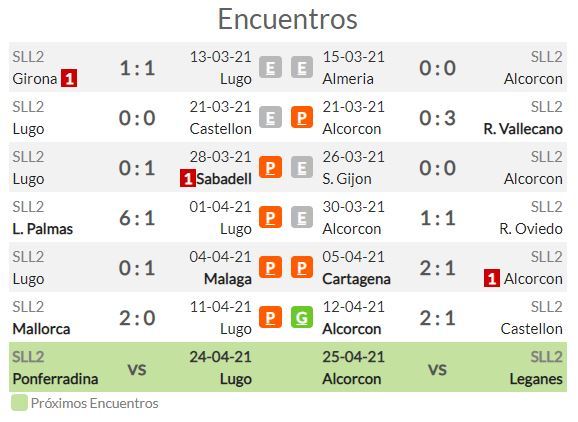
Task: Click the orange P badge for Cartagena vs Alcorcon
Action: point(302,267)
